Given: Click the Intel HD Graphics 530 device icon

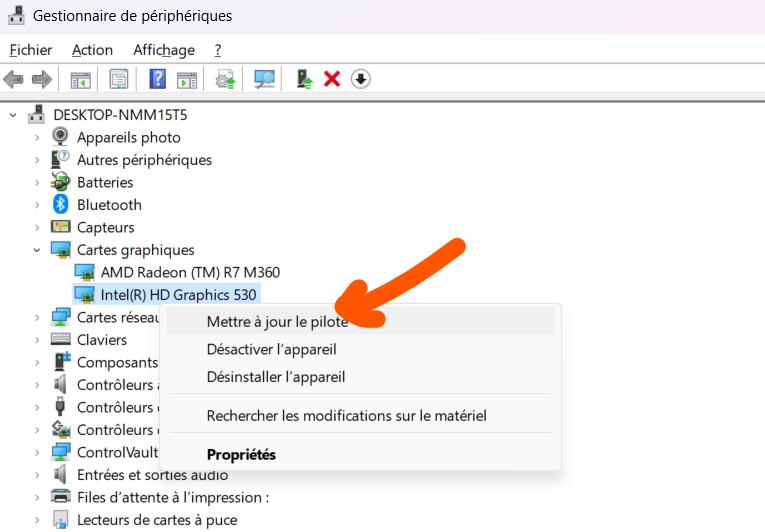Looking at the screenshot, I should pyautogui.click(x=84, y=295).
